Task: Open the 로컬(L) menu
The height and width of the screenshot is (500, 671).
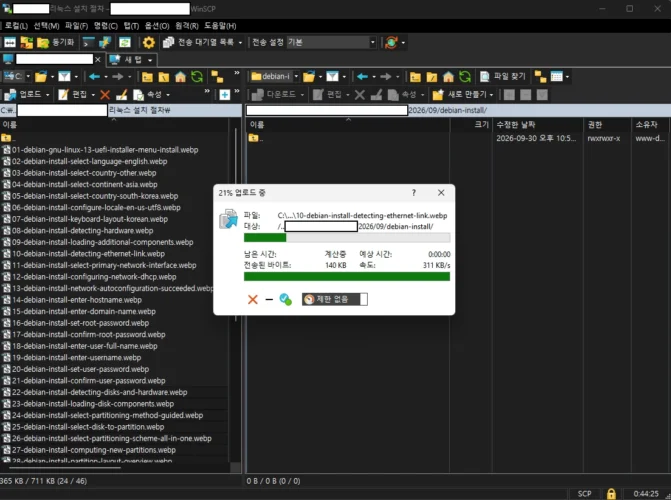Action: [x=16, y=26]
